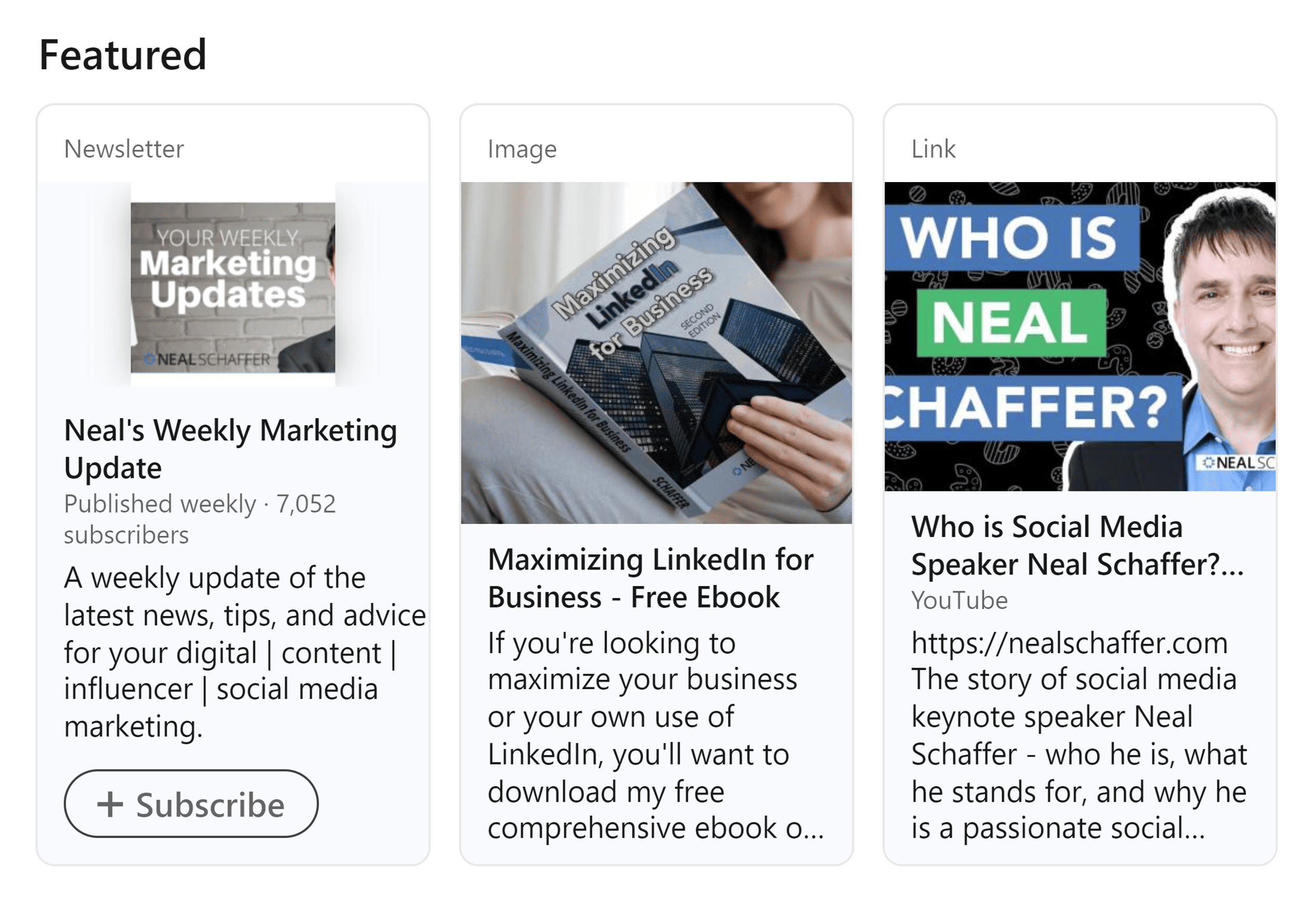
Task: Open Maximizing LinkedIn for Business ebook title
Action: pos(650,579)
